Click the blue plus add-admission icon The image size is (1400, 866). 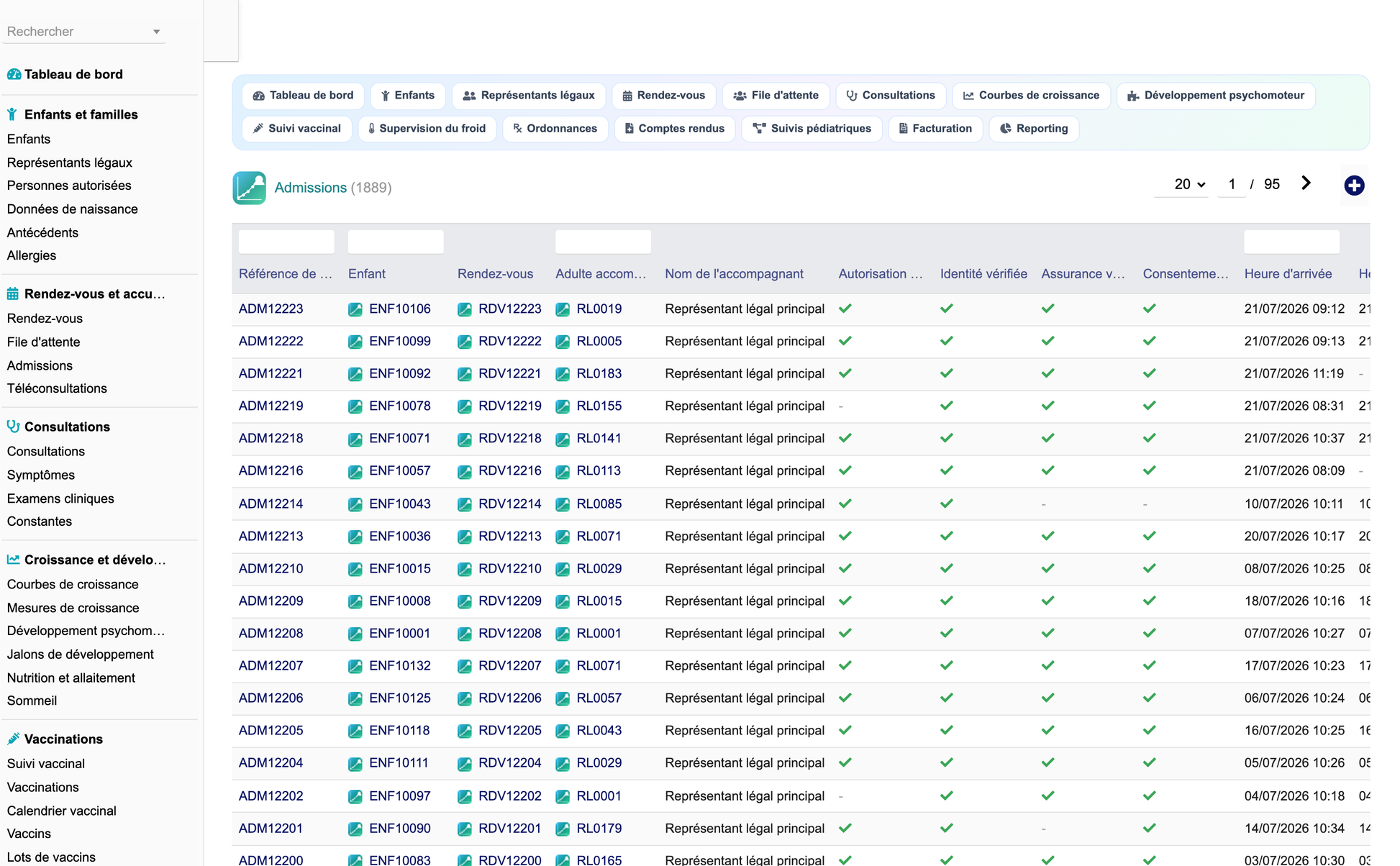[x=1354, y=186]
